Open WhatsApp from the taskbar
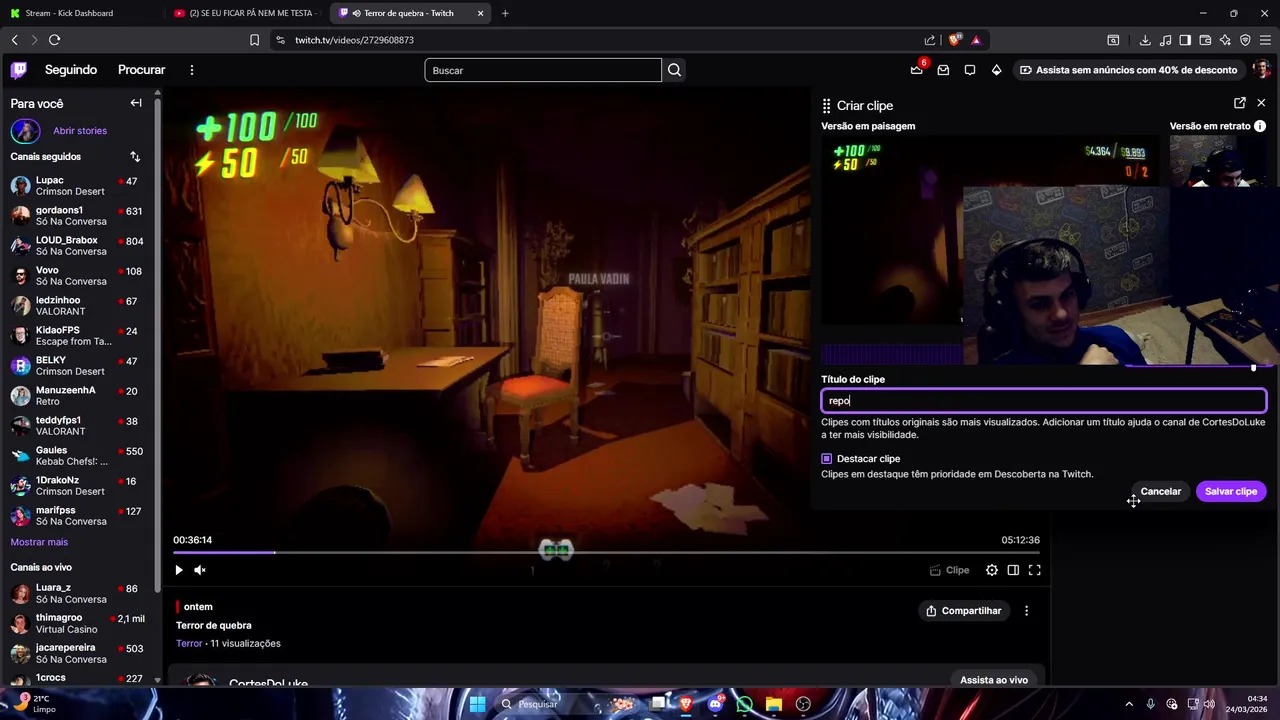 click(744, 704)
